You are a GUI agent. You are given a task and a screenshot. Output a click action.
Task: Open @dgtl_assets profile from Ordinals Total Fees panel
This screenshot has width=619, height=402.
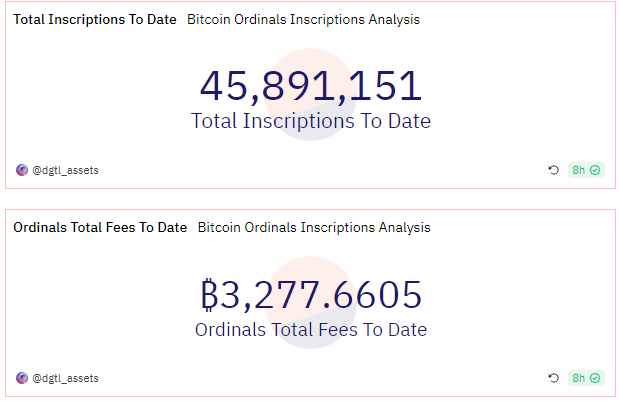coord(65,378)
